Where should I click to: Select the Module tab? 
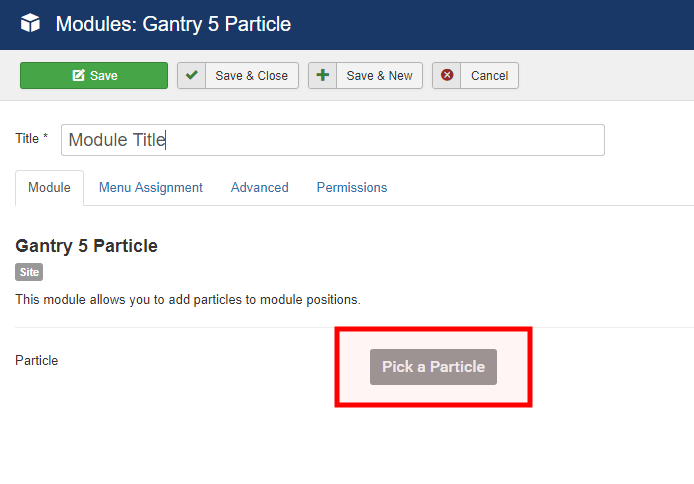(49, 188)
